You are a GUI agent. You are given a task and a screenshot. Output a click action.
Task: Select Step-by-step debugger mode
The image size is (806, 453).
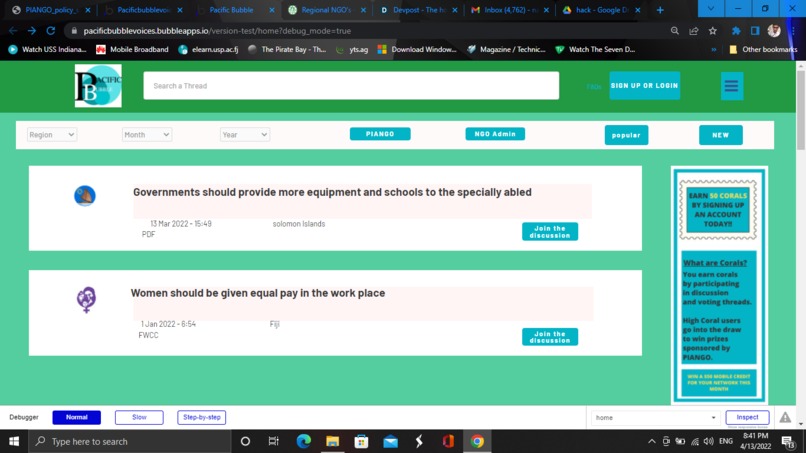[x=202, y=417]
